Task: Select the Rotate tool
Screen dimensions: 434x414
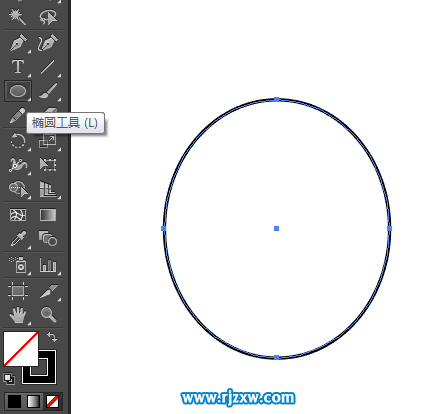Action: point(18,141)
